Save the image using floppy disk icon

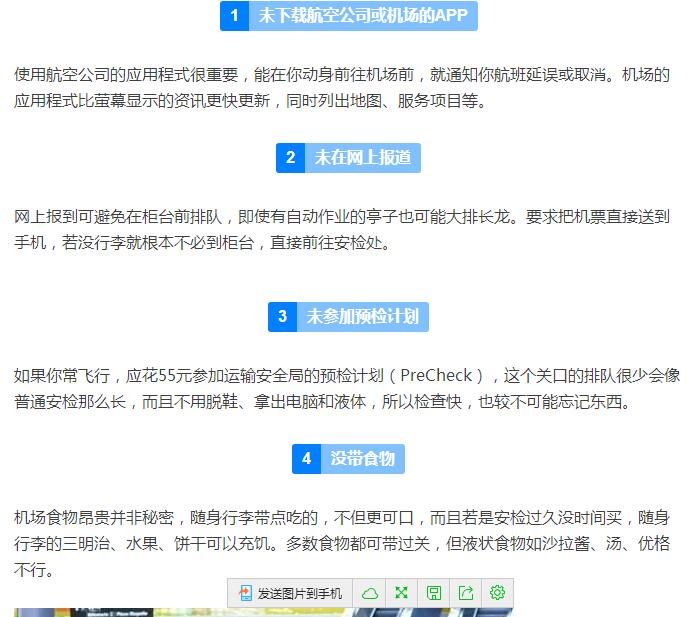tap(433, 593)
